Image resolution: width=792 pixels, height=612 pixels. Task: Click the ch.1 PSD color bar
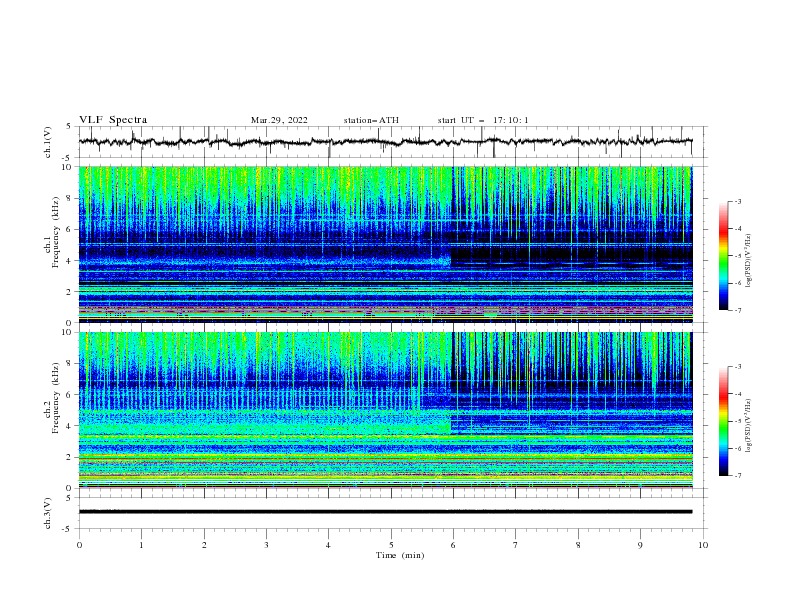(x=724, y=256)
